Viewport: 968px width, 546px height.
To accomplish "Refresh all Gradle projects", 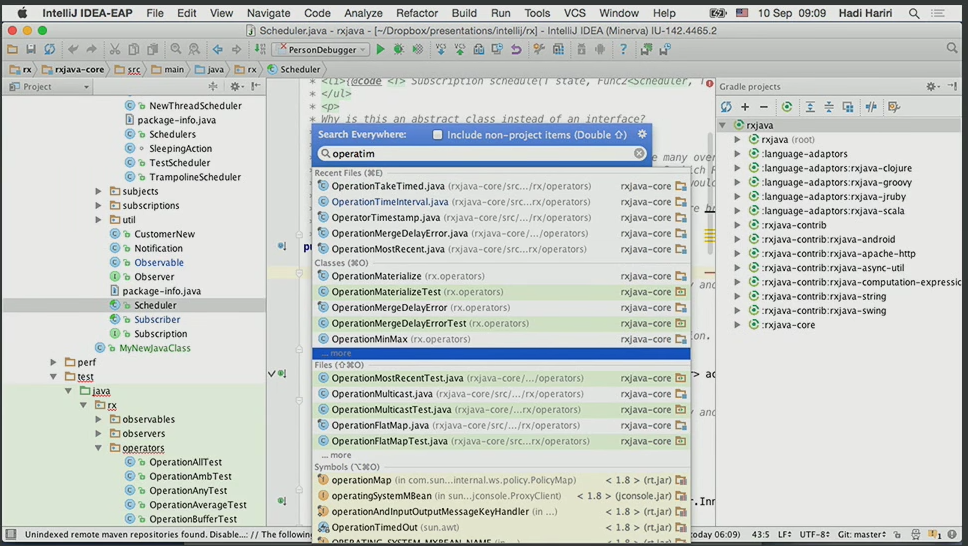I will tap(726, 107).
